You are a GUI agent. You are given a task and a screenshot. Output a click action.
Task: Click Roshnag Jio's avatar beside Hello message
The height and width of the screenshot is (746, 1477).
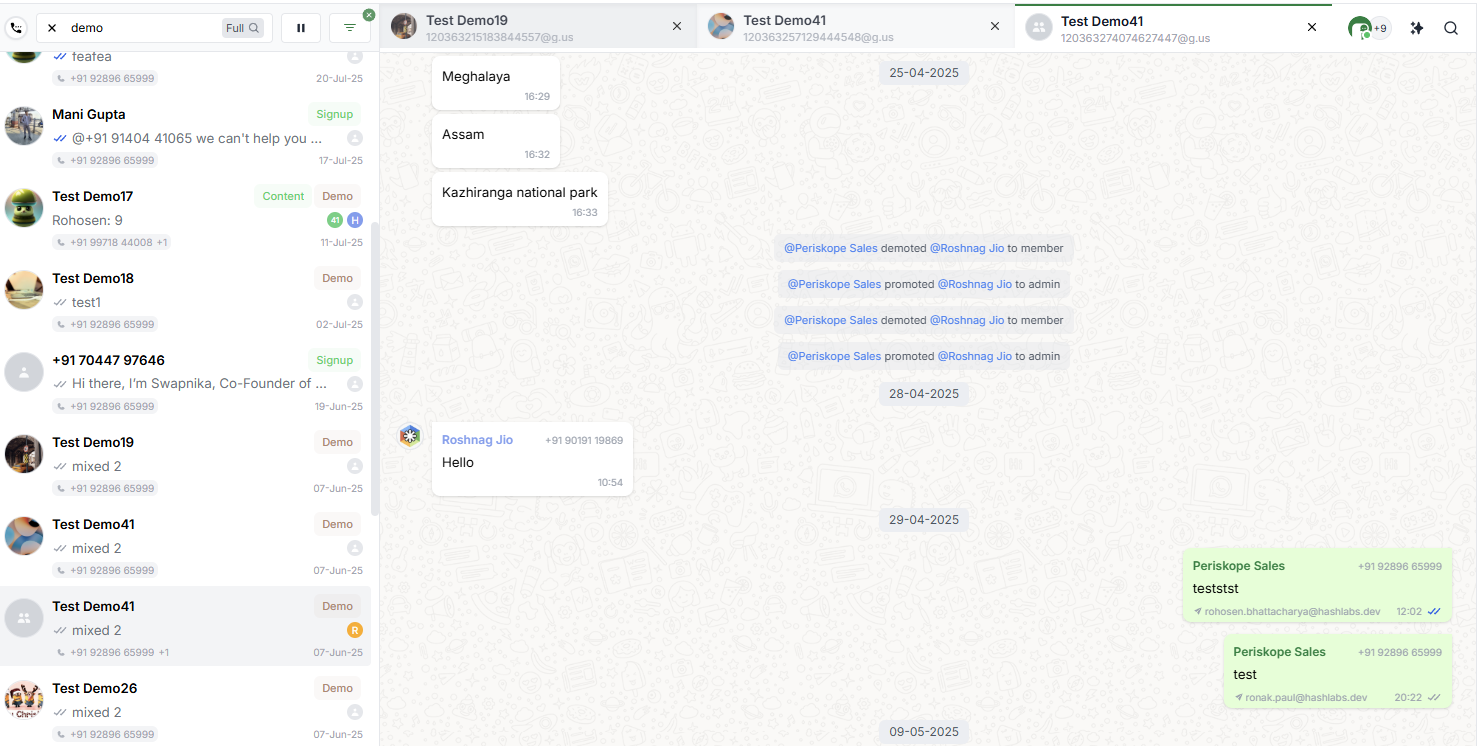410,436
